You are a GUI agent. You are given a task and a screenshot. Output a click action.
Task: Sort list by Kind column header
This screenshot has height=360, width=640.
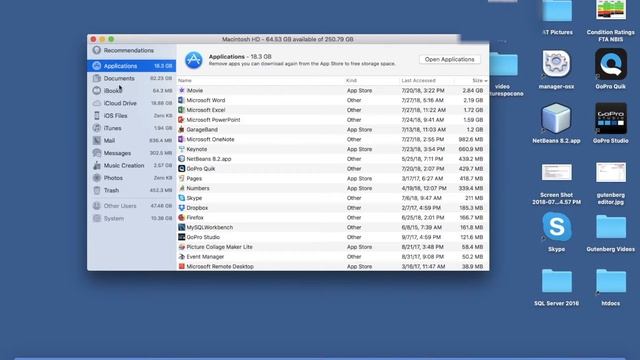(351, 80)
